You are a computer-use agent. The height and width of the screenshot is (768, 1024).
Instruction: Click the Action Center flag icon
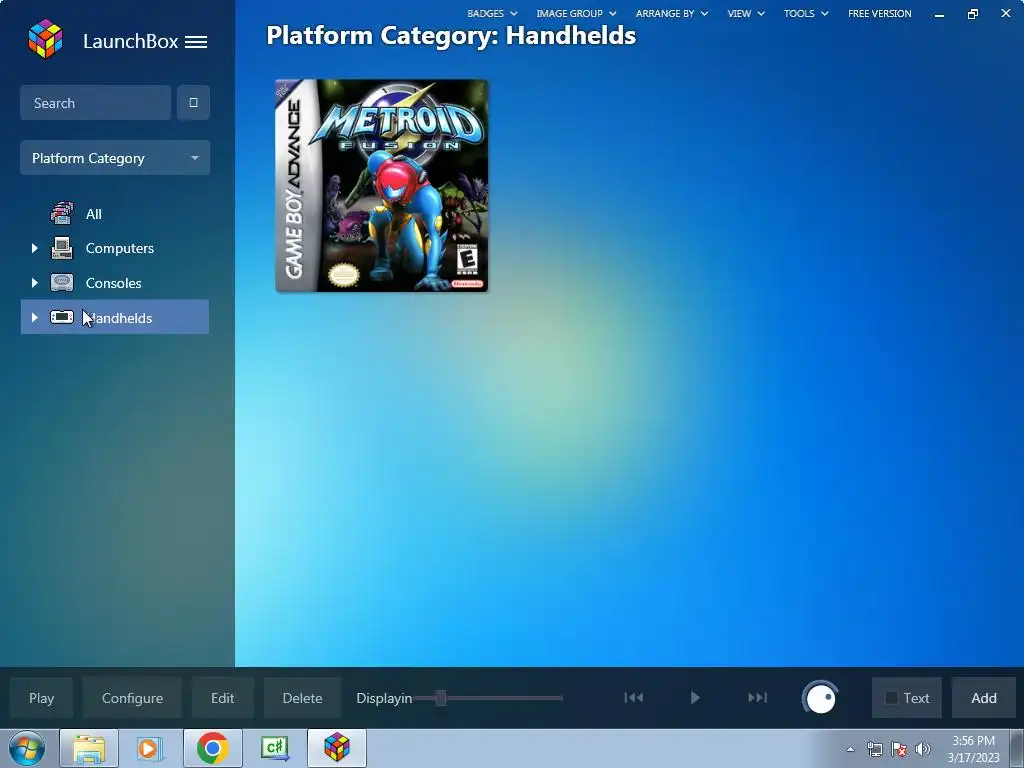(x=899, y=749)
